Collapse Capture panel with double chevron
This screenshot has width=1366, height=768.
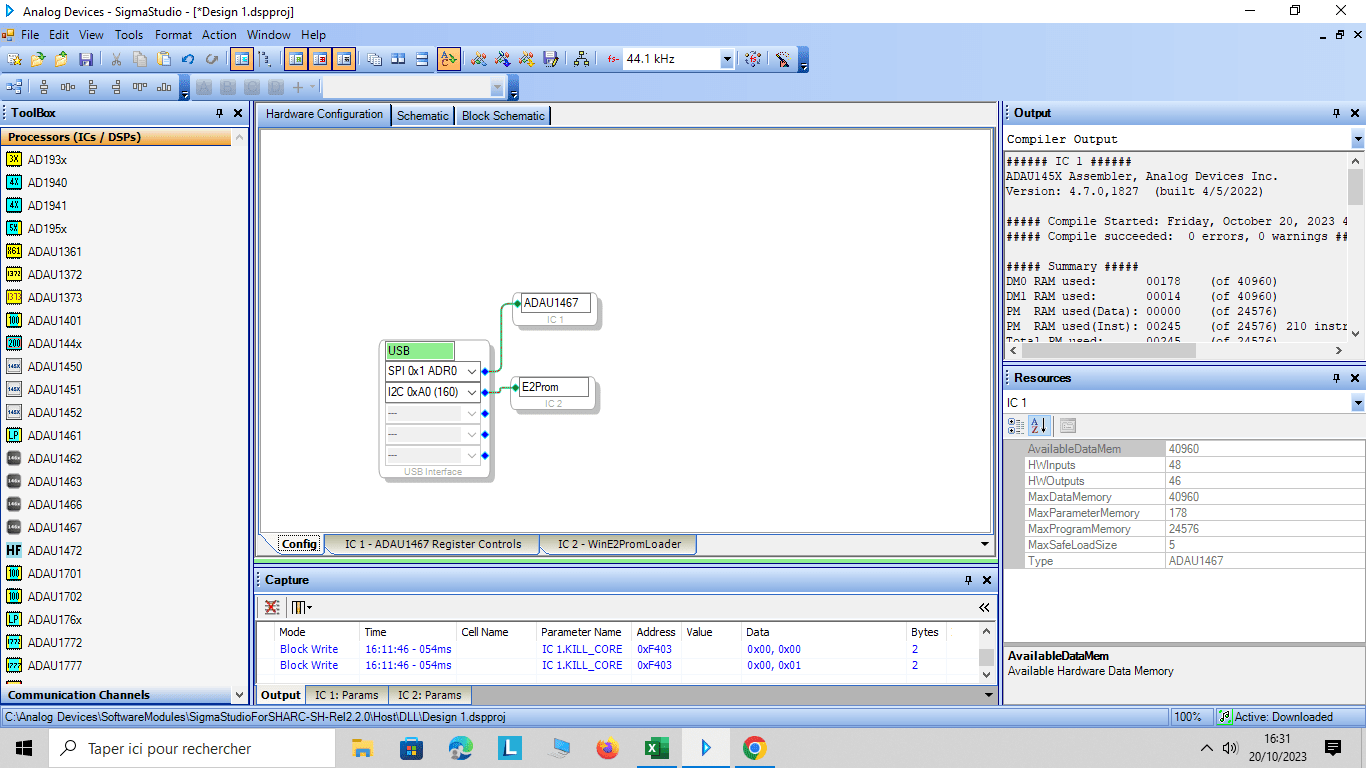click(x=984, y=607)
